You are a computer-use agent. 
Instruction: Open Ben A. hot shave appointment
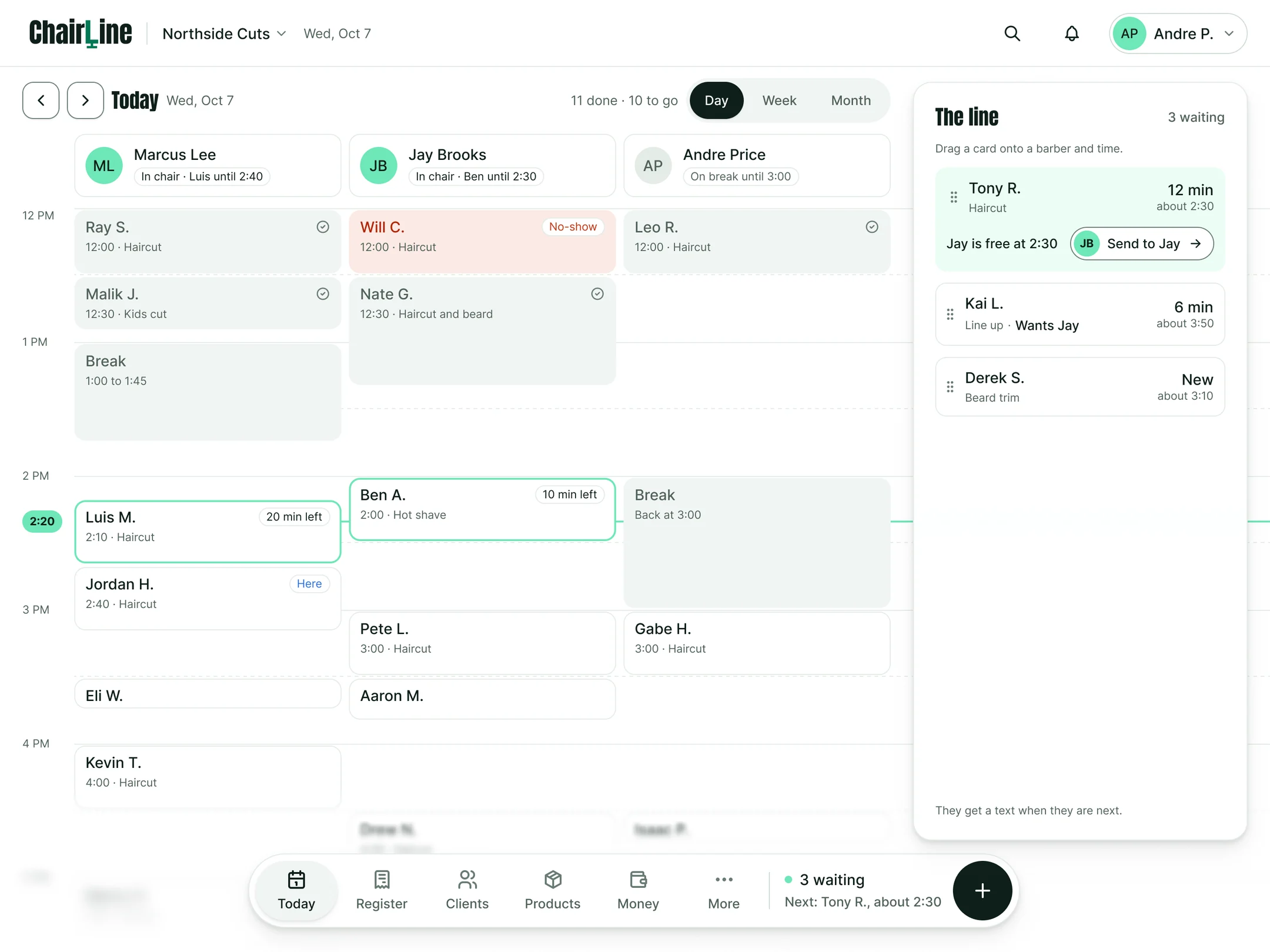click(x=482, y=509)
